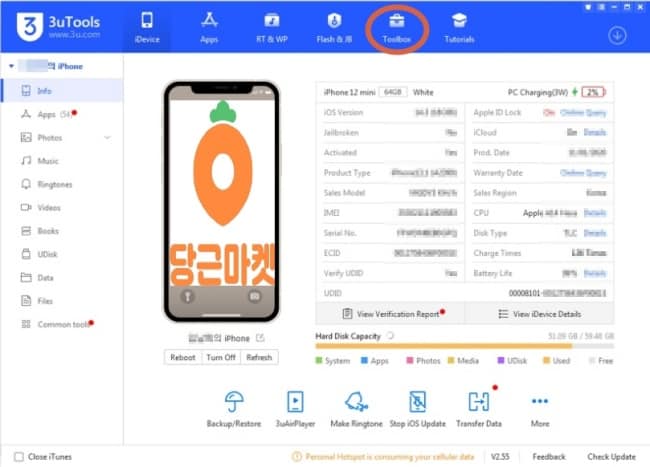Toggle the Close iTunes checkbox
650x467 pixels.
click(19, 457)
